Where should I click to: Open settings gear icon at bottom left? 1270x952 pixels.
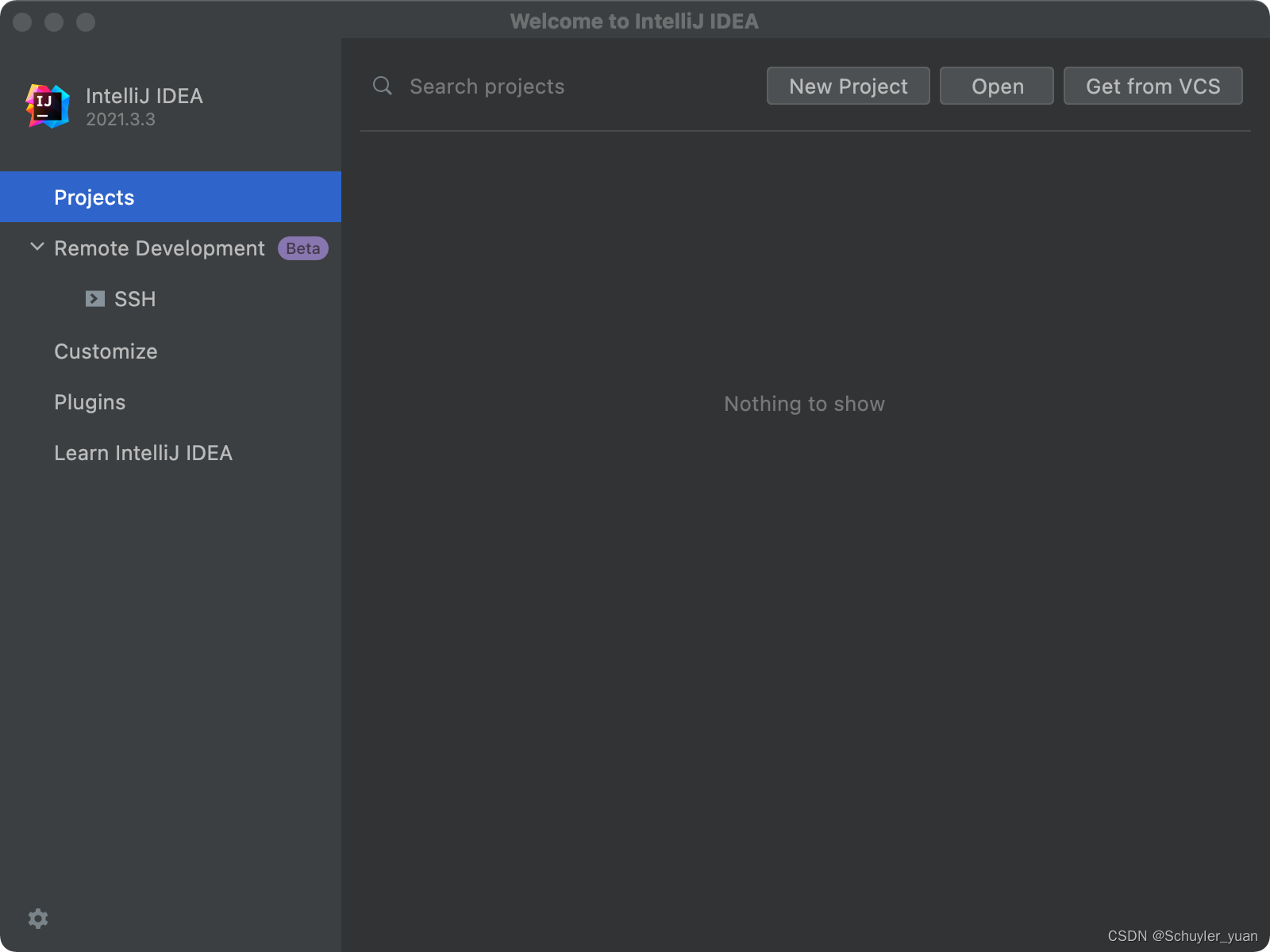[x=38, y=919]
